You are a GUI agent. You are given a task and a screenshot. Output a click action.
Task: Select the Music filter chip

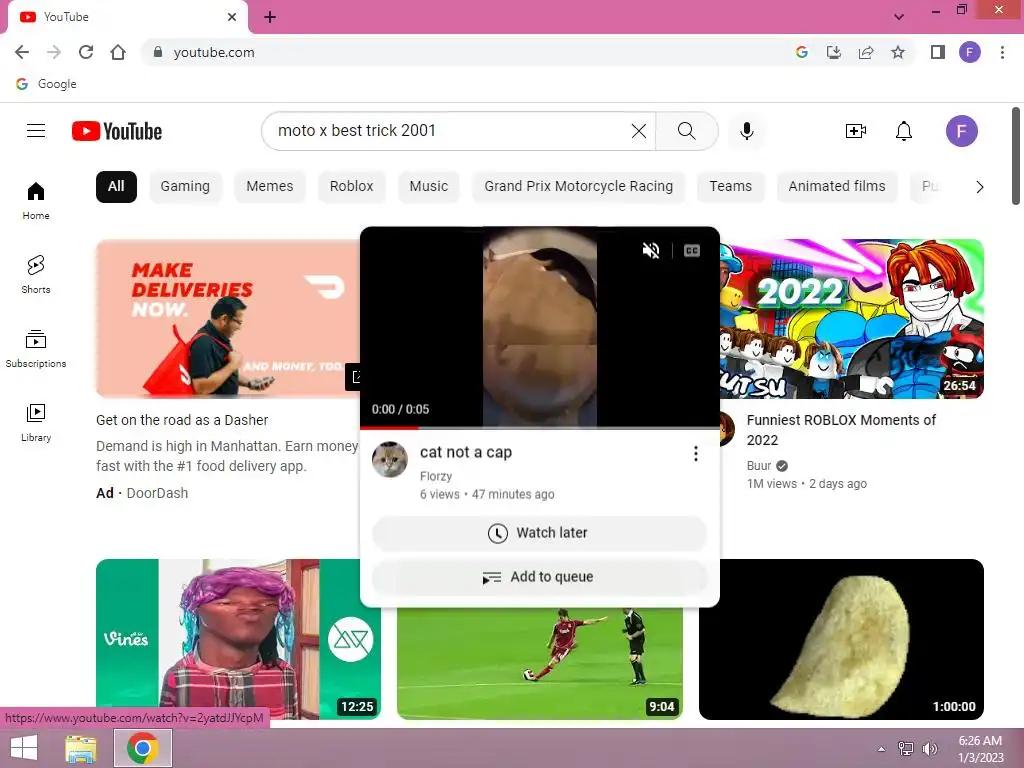tap(428, 187)
